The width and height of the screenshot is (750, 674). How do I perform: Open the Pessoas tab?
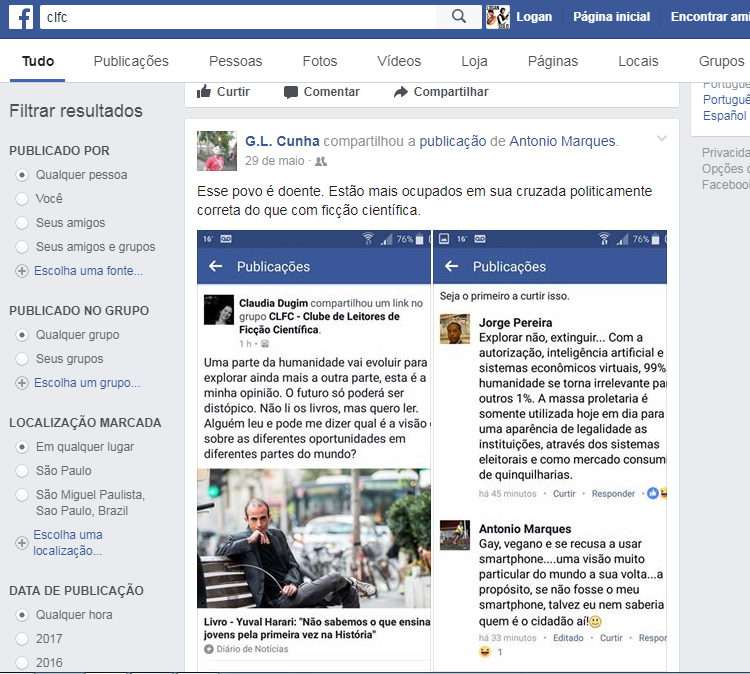(235, 61)
